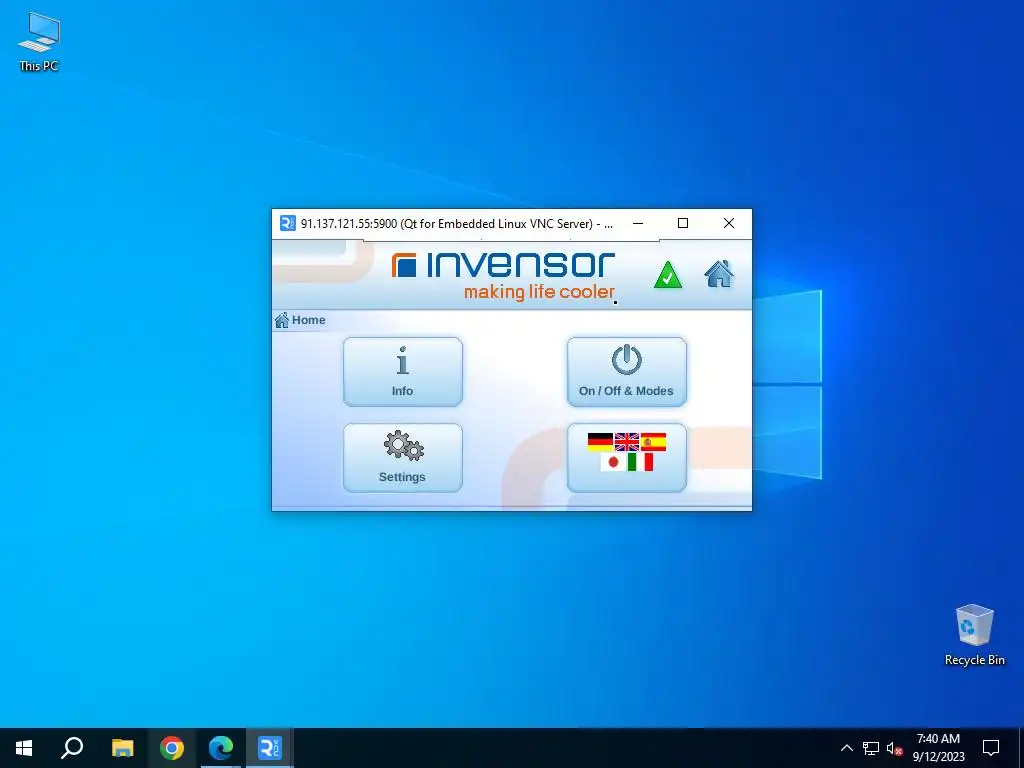
Task: Show hidden system tray icons
Action: click(846, 748)
